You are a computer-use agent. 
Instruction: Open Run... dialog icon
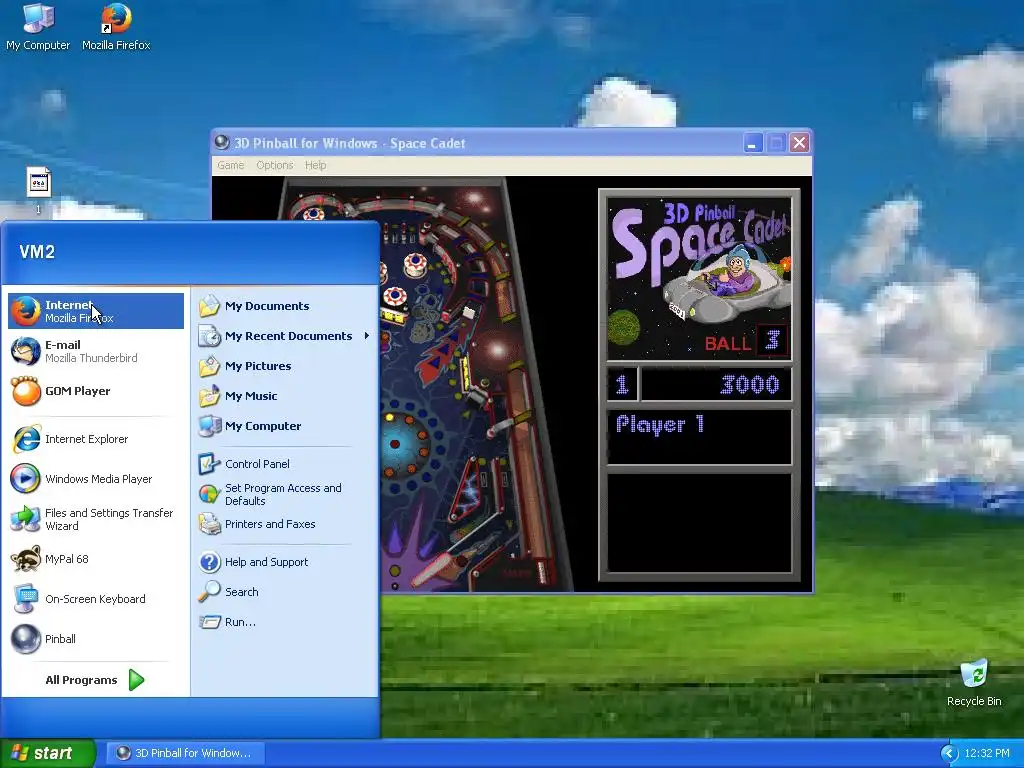click(209, 622)
